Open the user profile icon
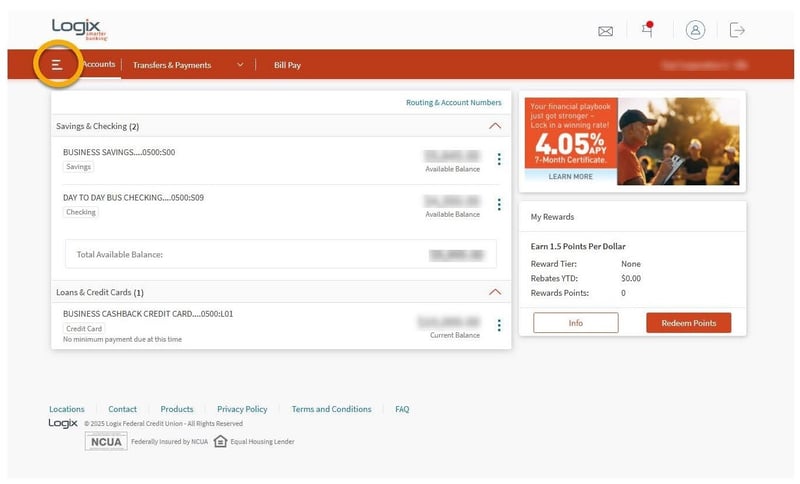Image resolution: width=800 pixels, height=484 pixels. [695, 30]
